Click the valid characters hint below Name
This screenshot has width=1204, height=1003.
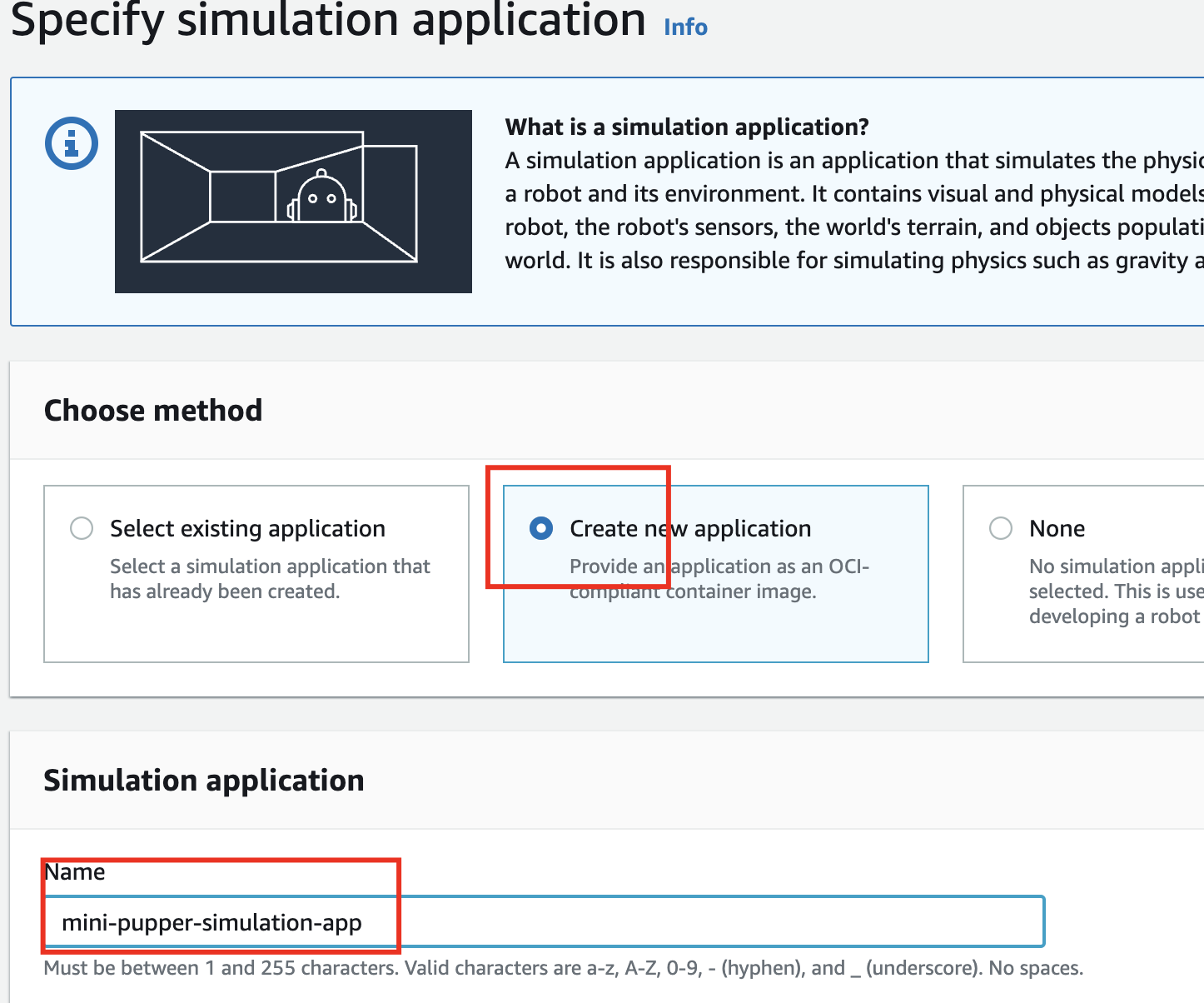pos(563,968)
